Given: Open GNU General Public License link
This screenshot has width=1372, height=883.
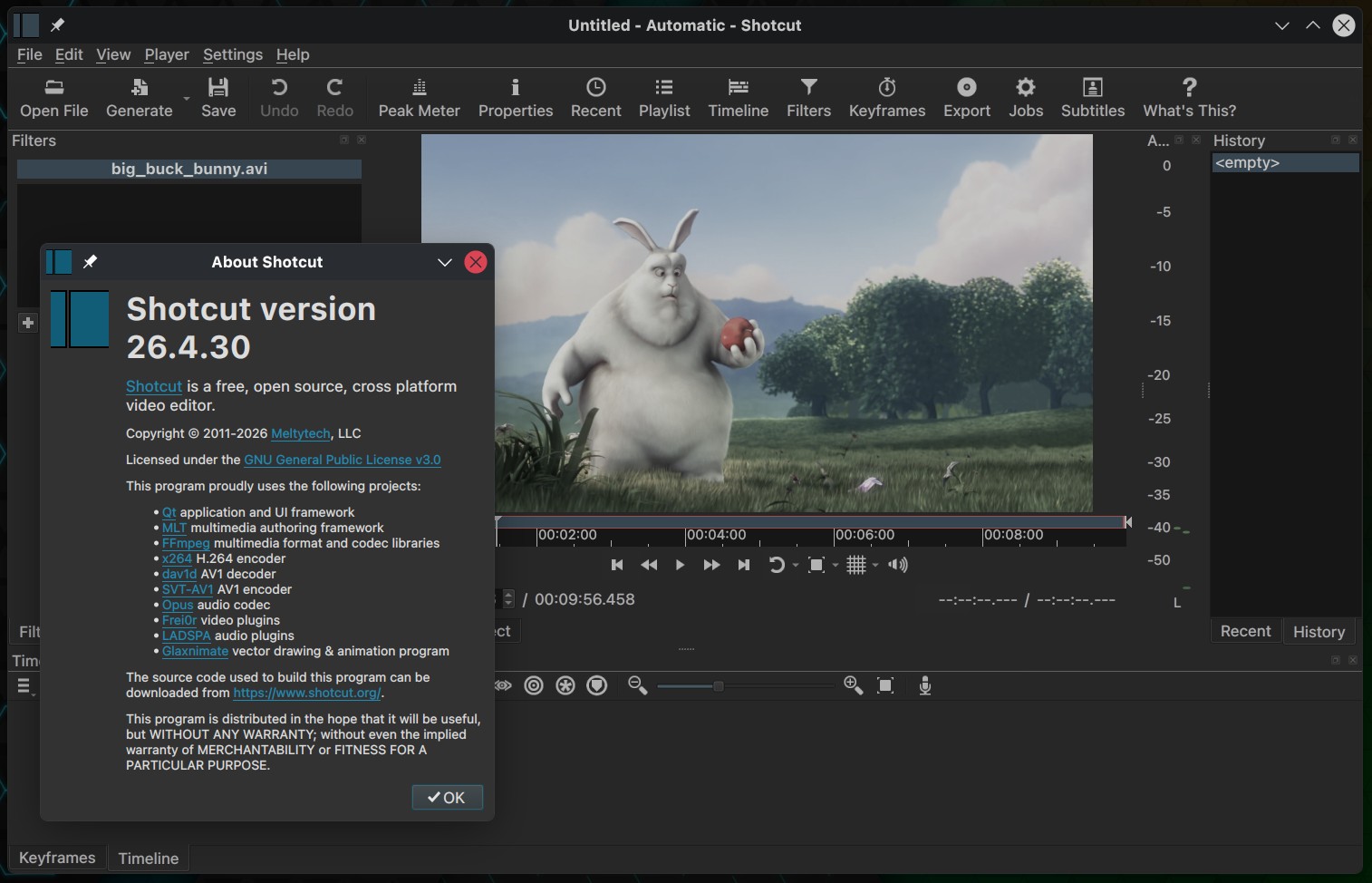Looking at the screenshot, I should (x=342, y=460).
